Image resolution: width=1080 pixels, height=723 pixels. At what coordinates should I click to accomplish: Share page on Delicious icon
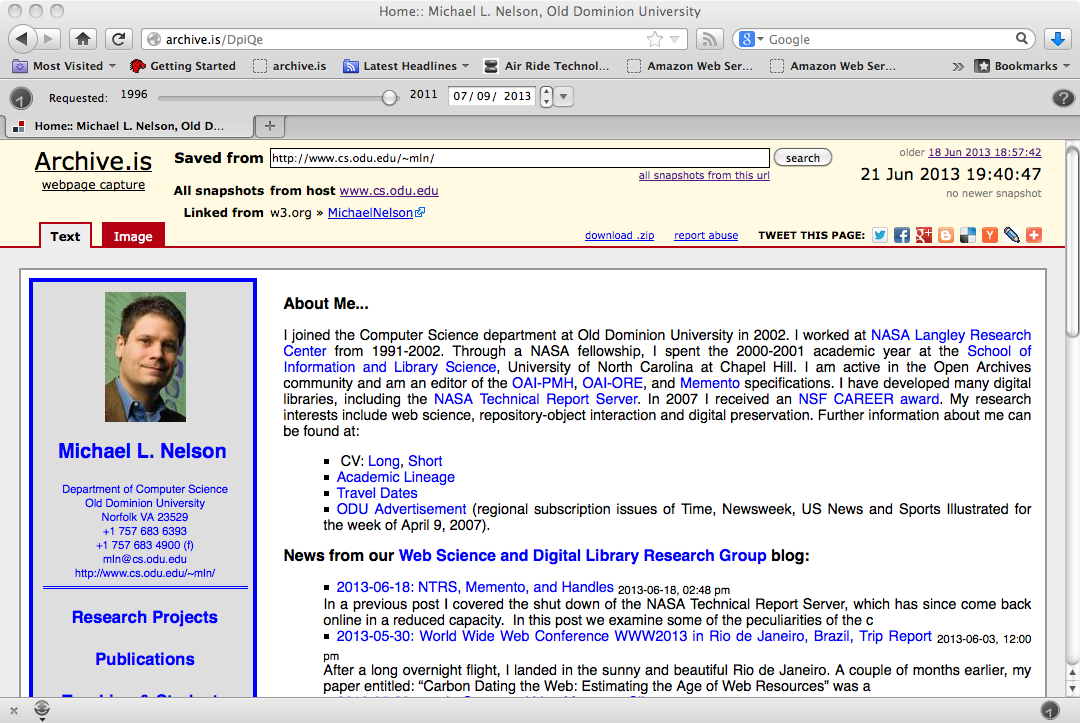pyautogui.click(x=968, y=235)
